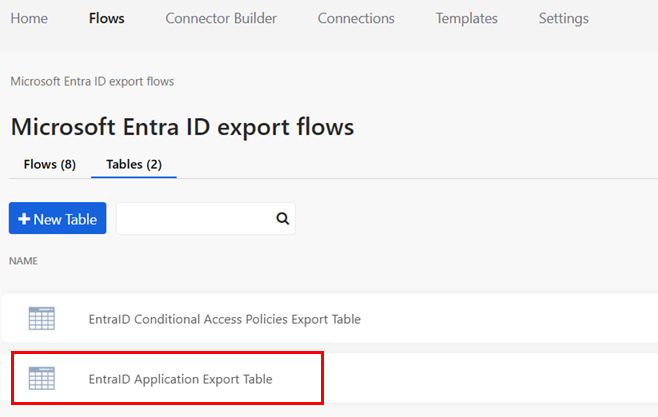Screen dimensions: 658x417
Task: Open the Home navigation item
Action: [28, 18]
